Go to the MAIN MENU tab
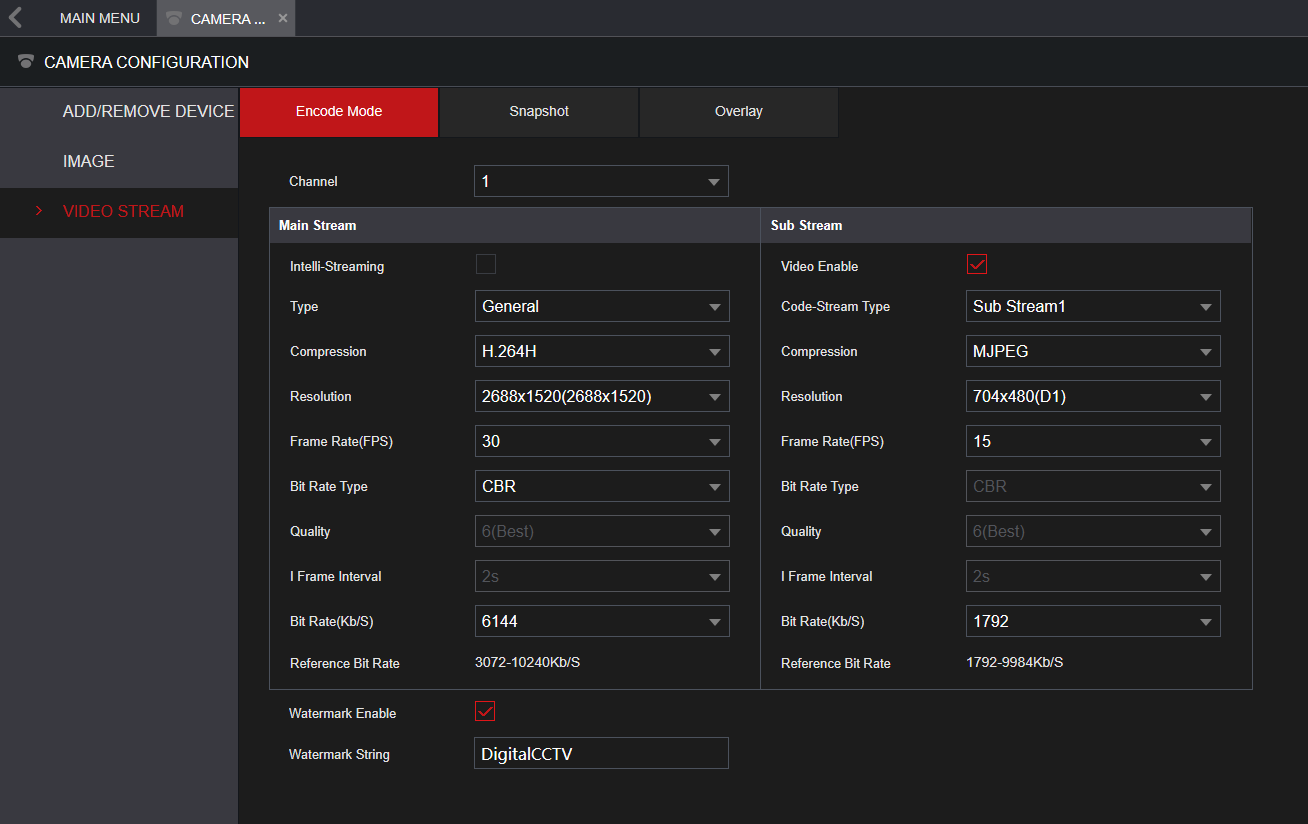The image size is (1308, 824). click(99, 17)
